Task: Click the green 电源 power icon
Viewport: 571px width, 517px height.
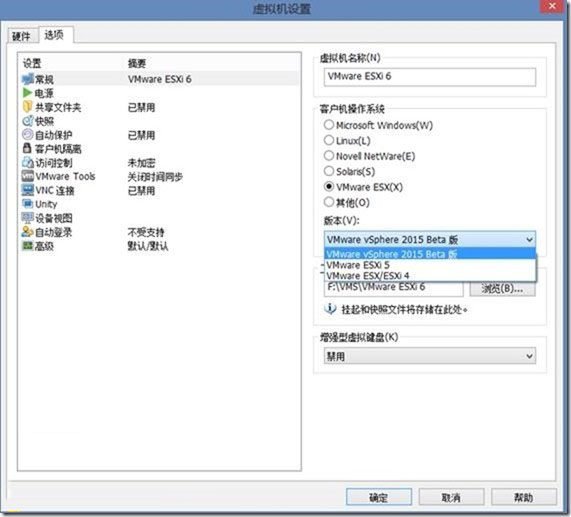Action: [x=28, y=93]
